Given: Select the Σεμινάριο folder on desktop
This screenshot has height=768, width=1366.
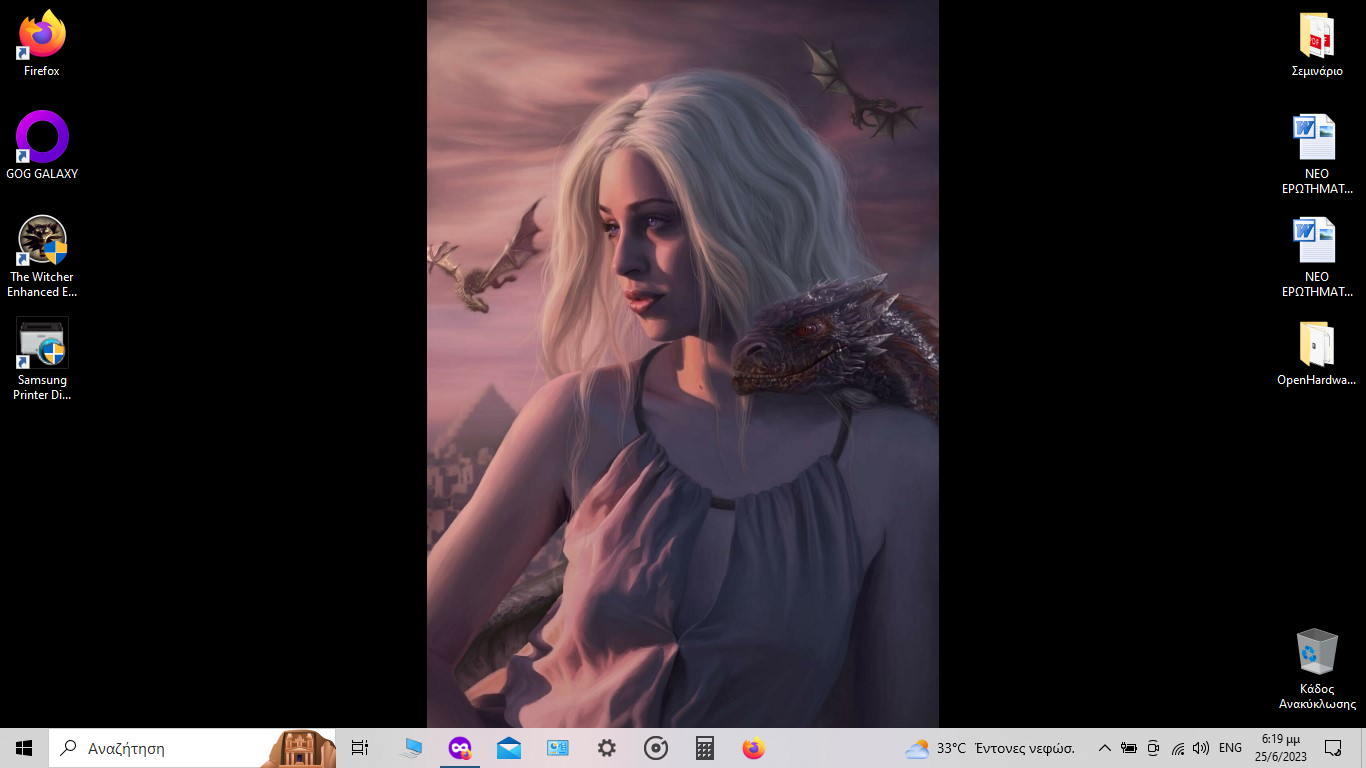Looking at the screenshot, I should click(x=1316, y=45).
